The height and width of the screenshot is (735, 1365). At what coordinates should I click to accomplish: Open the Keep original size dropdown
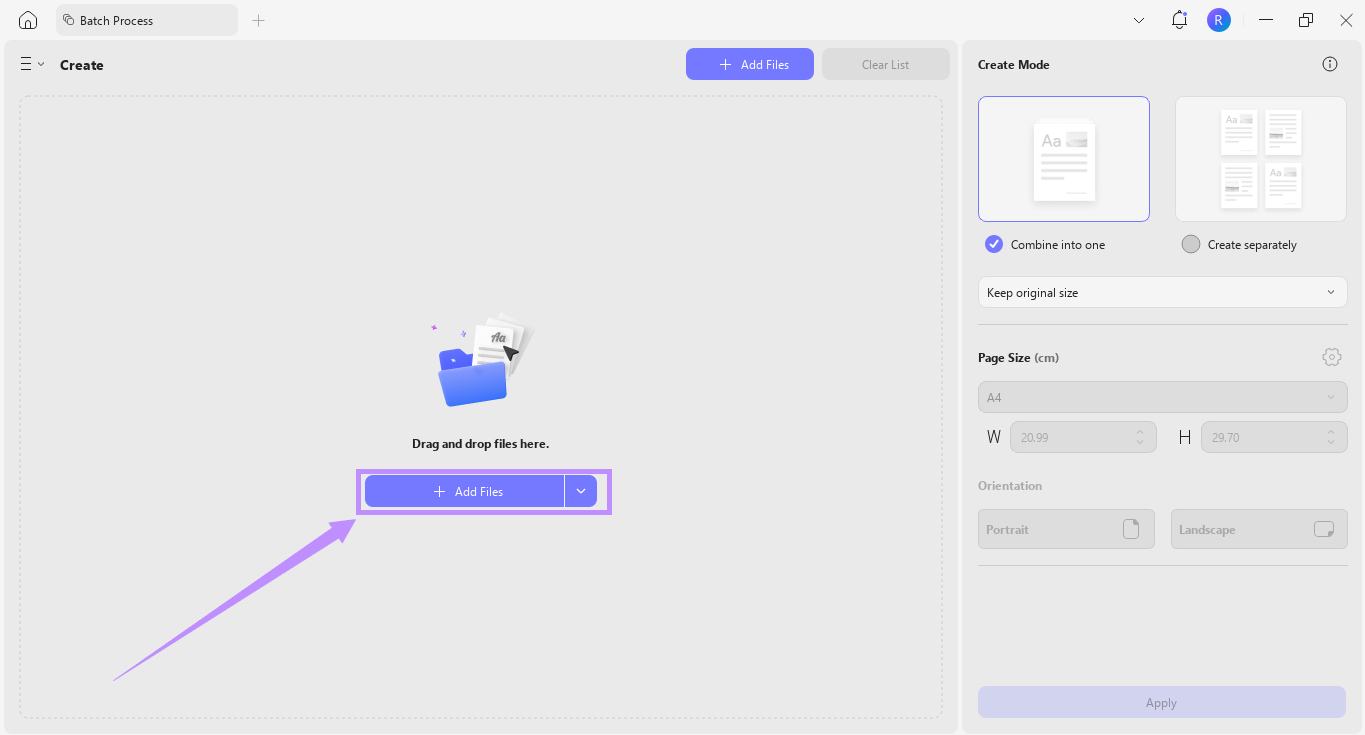point(1161,292)
